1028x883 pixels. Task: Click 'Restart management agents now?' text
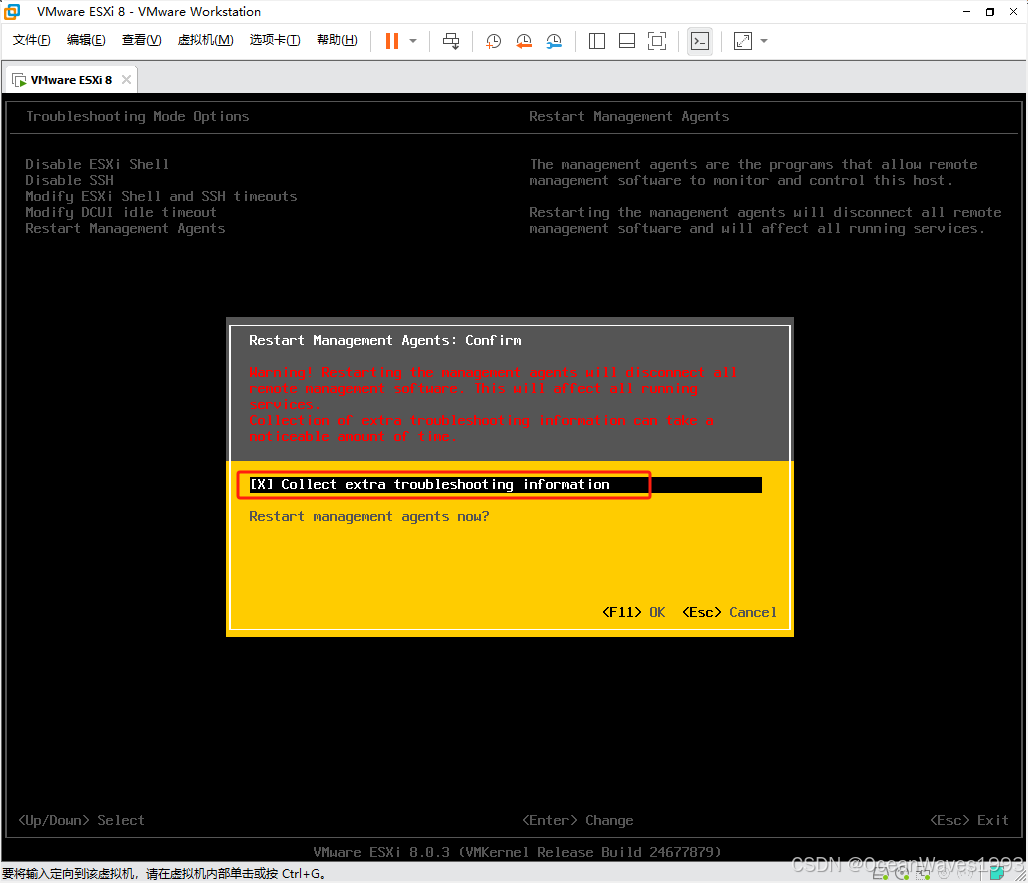[369, 517]
